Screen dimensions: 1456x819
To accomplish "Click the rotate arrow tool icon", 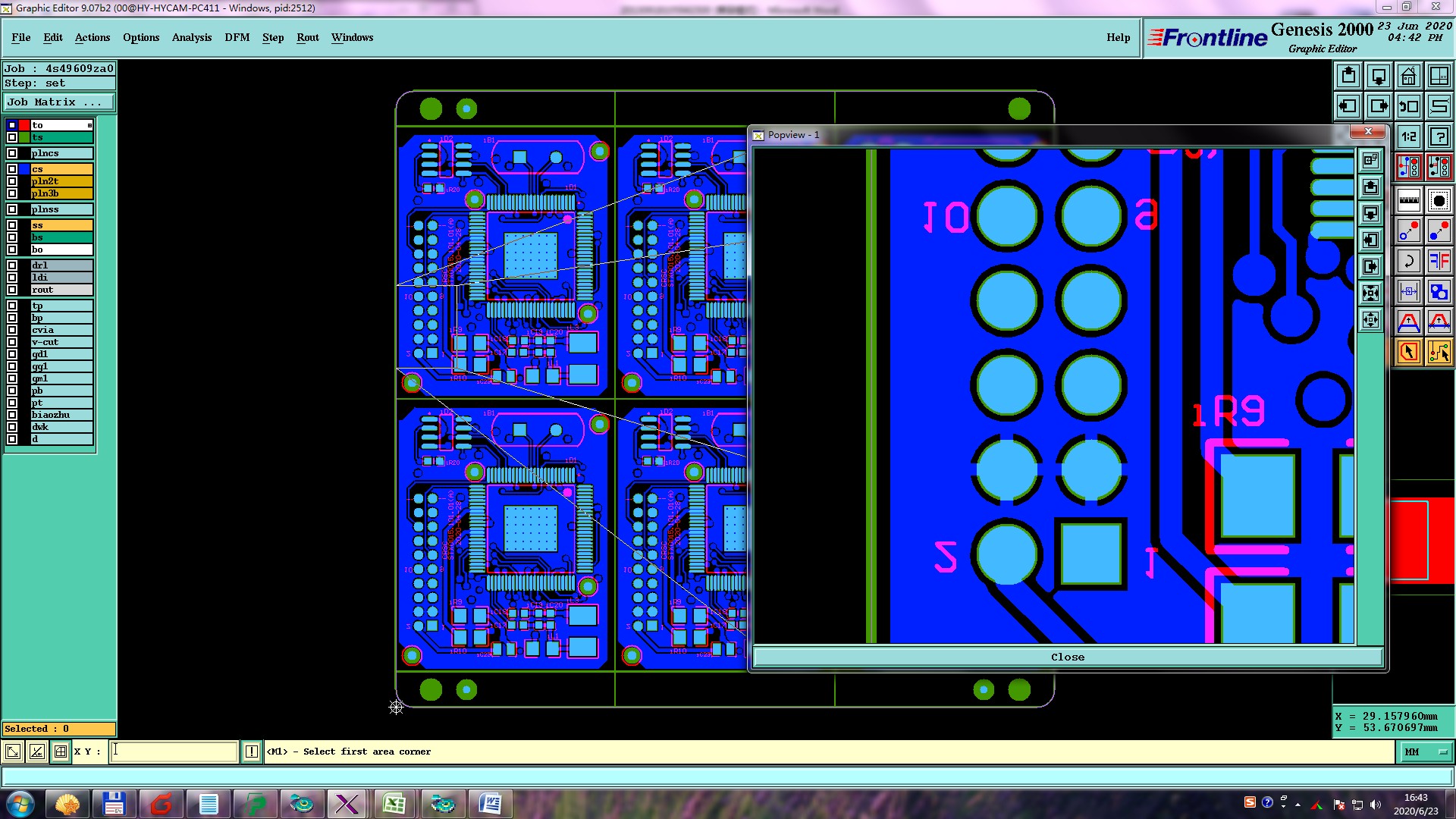I will [x=1408, y=261].
